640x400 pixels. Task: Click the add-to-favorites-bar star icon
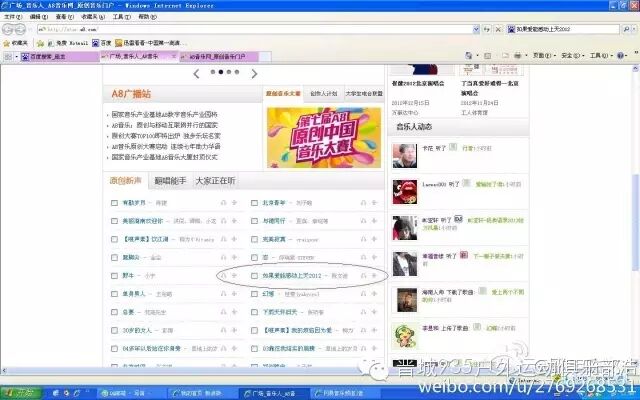coord(40,43)
